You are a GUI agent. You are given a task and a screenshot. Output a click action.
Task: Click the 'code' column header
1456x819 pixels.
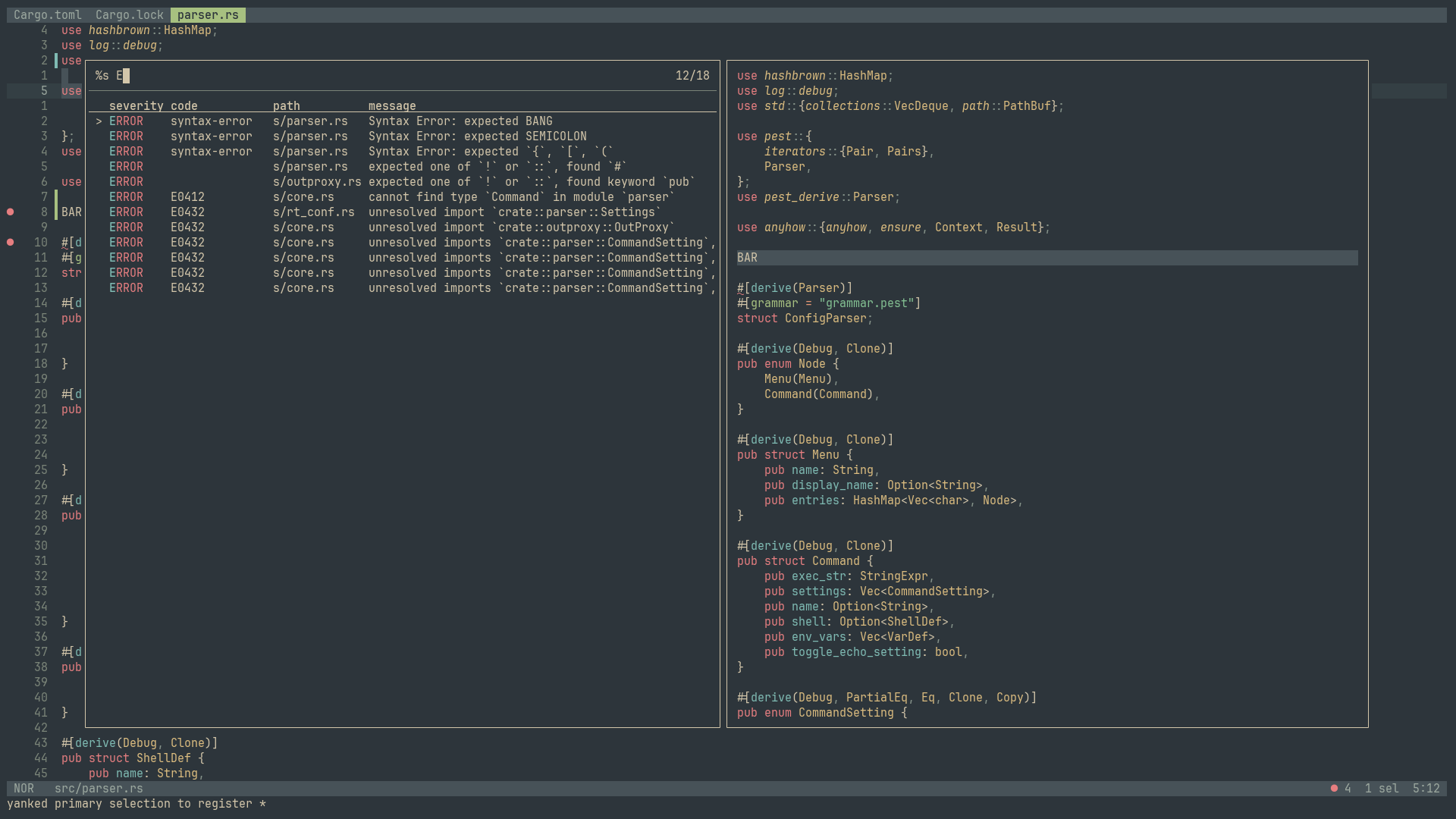[184, 106]
